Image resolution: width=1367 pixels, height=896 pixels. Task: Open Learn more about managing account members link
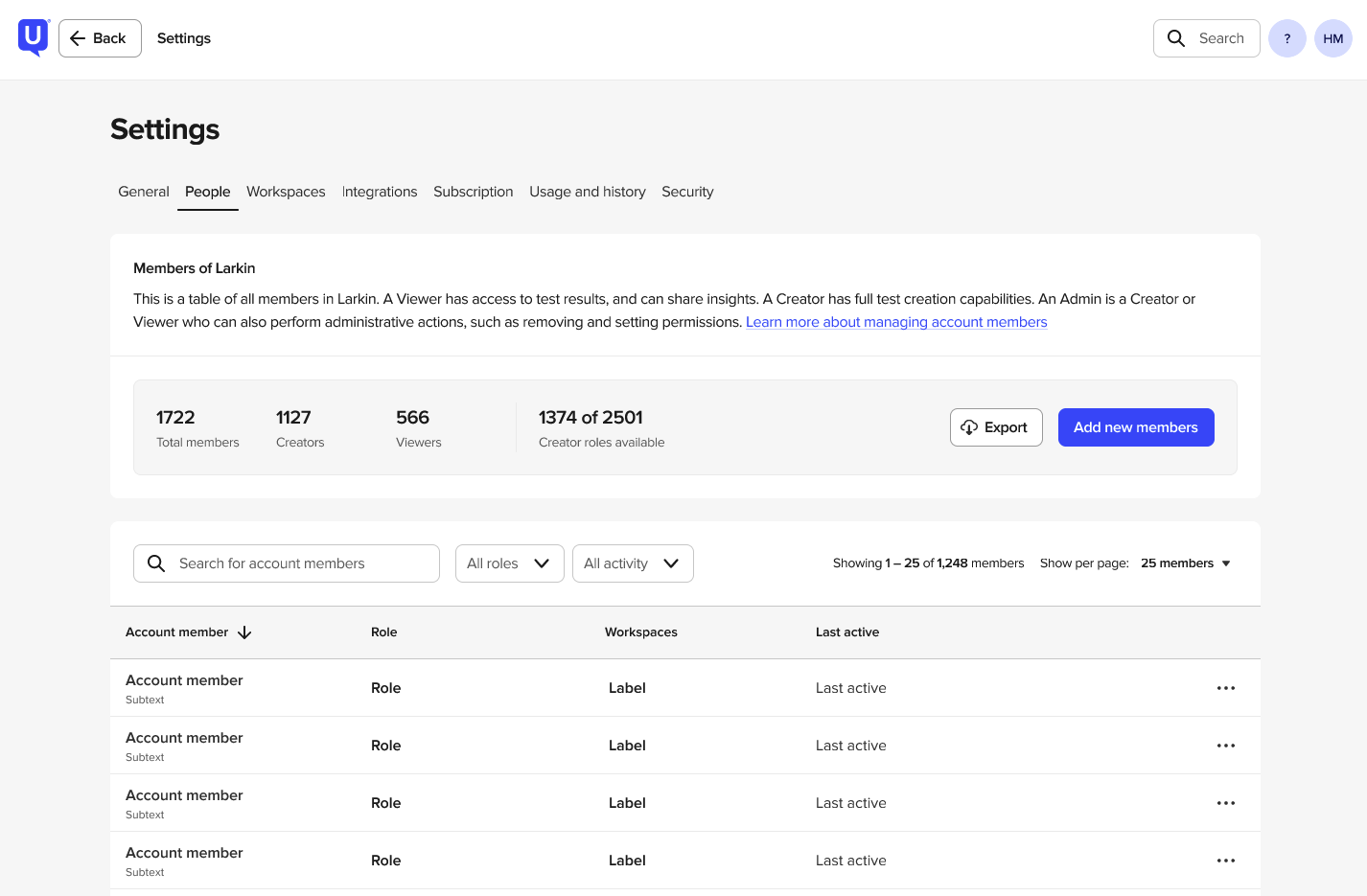pos(895,322)
